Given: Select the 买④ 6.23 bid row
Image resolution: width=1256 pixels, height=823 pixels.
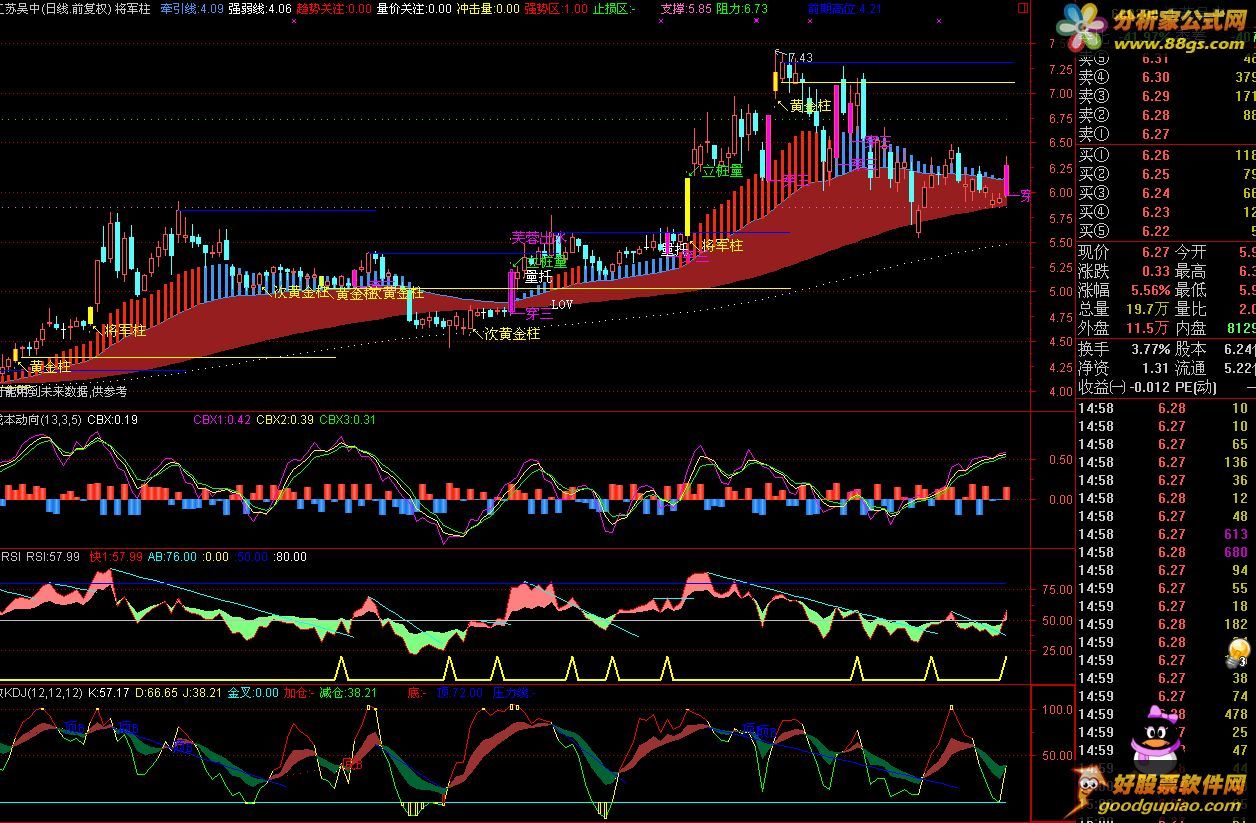Looking at the screenshot, I should [1166, 213].
